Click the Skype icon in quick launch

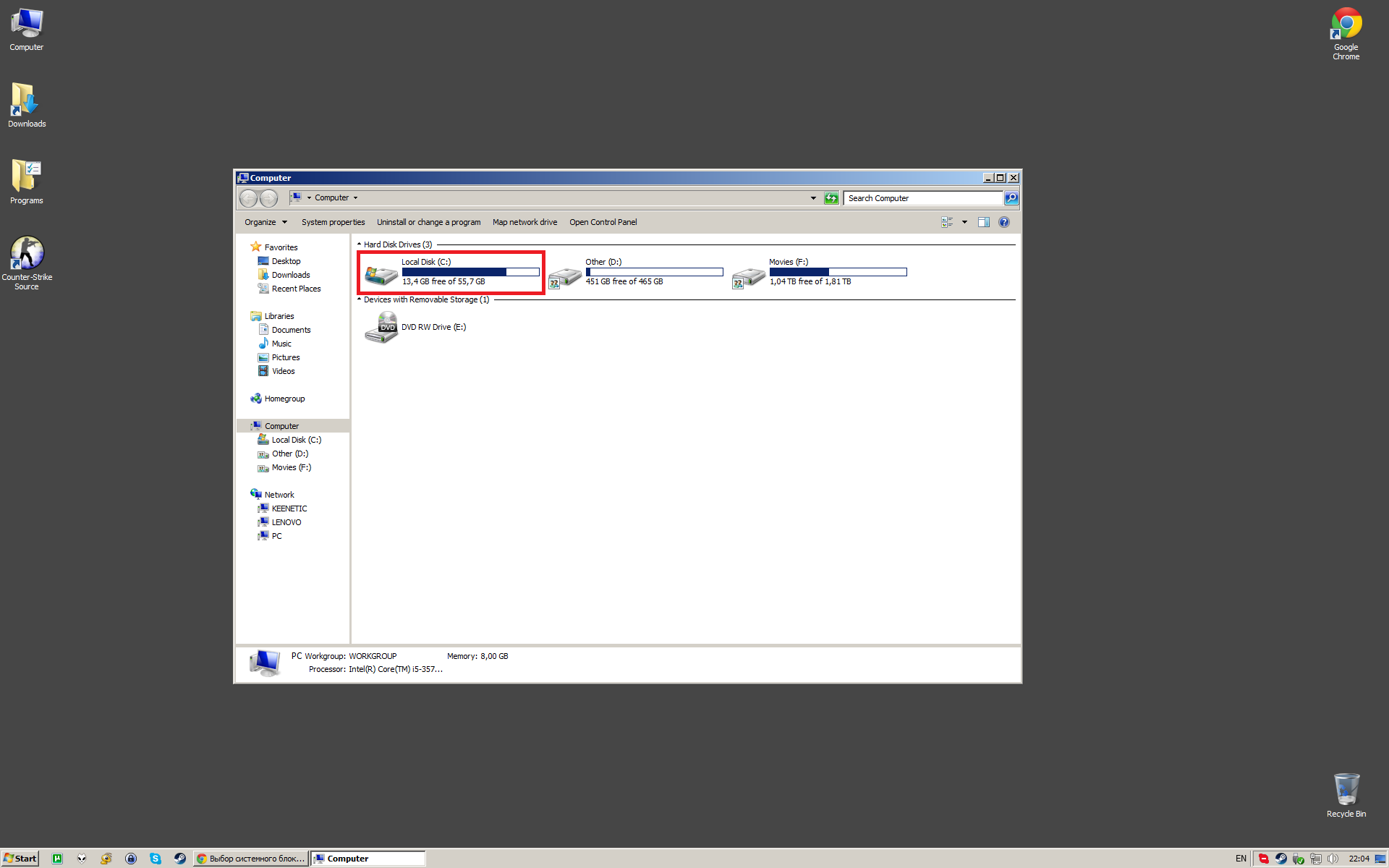[x=155, y=859]
